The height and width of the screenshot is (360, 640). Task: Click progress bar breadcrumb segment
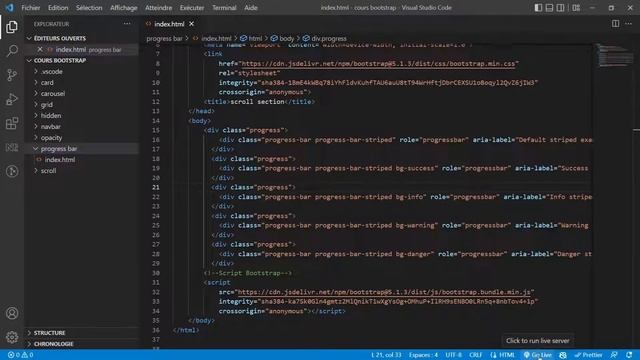[164, 39]
